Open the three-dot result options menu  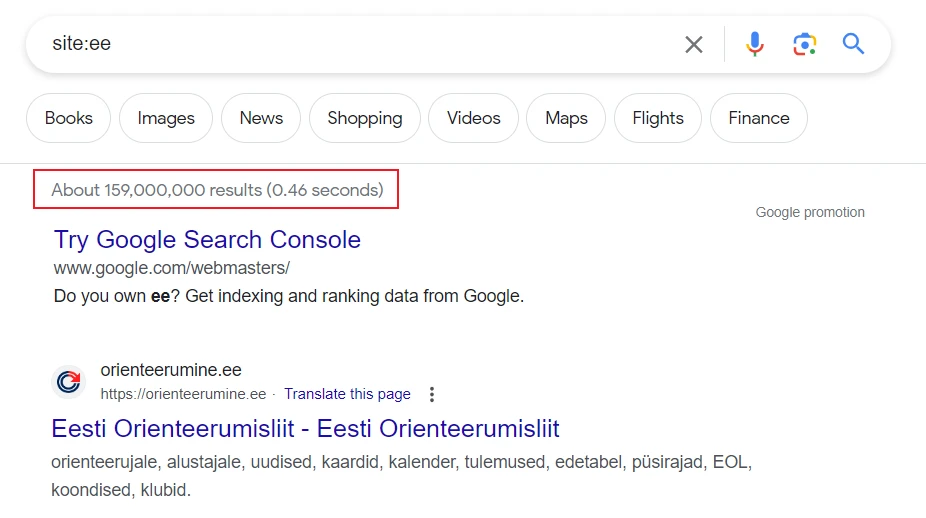432,394
